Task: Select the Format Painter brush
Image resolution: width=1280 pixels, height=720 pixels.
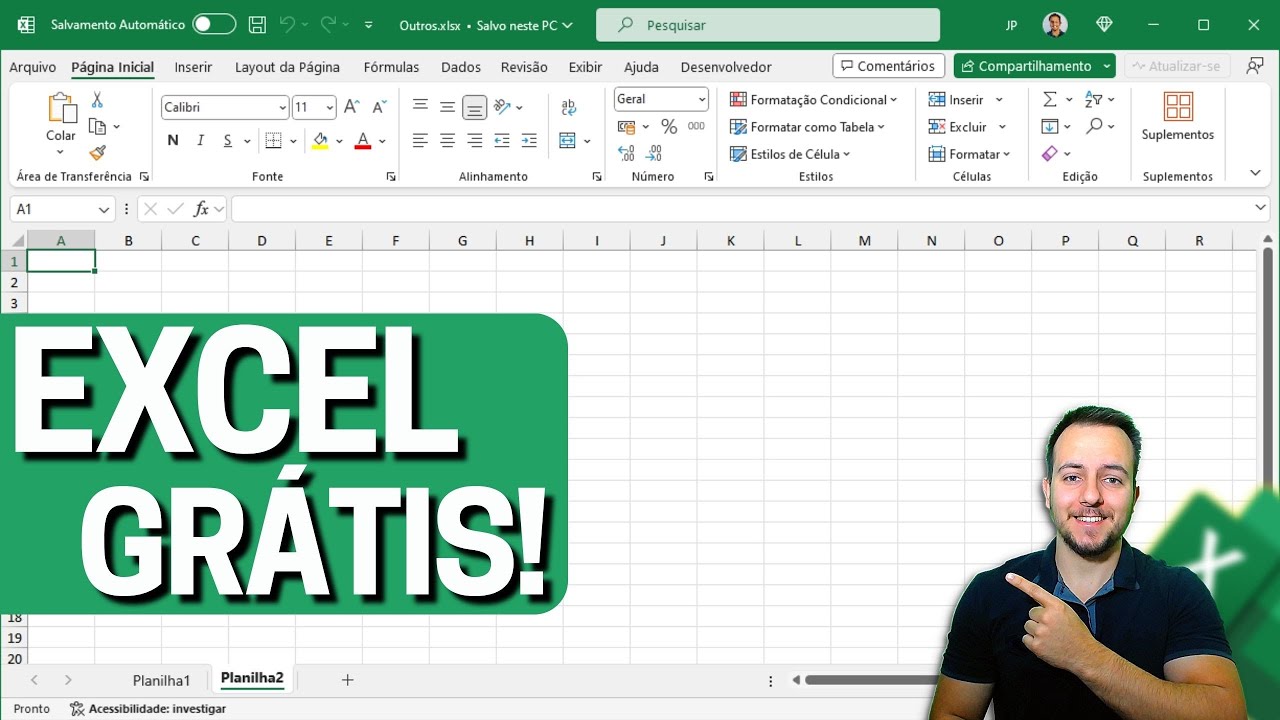Action: (x=97, y=153)
